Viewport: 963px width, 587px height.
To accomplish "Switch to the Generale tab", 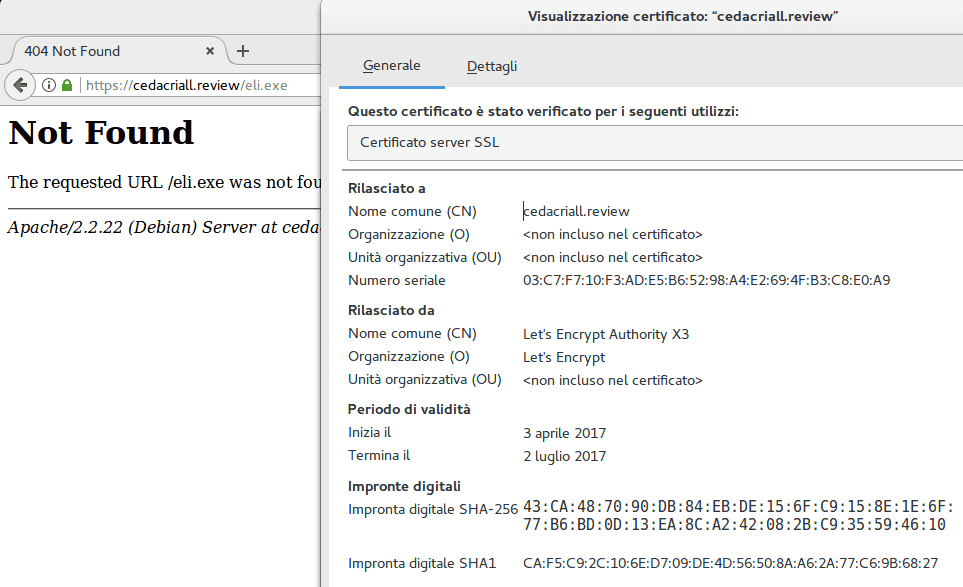I will click(391, 66).
